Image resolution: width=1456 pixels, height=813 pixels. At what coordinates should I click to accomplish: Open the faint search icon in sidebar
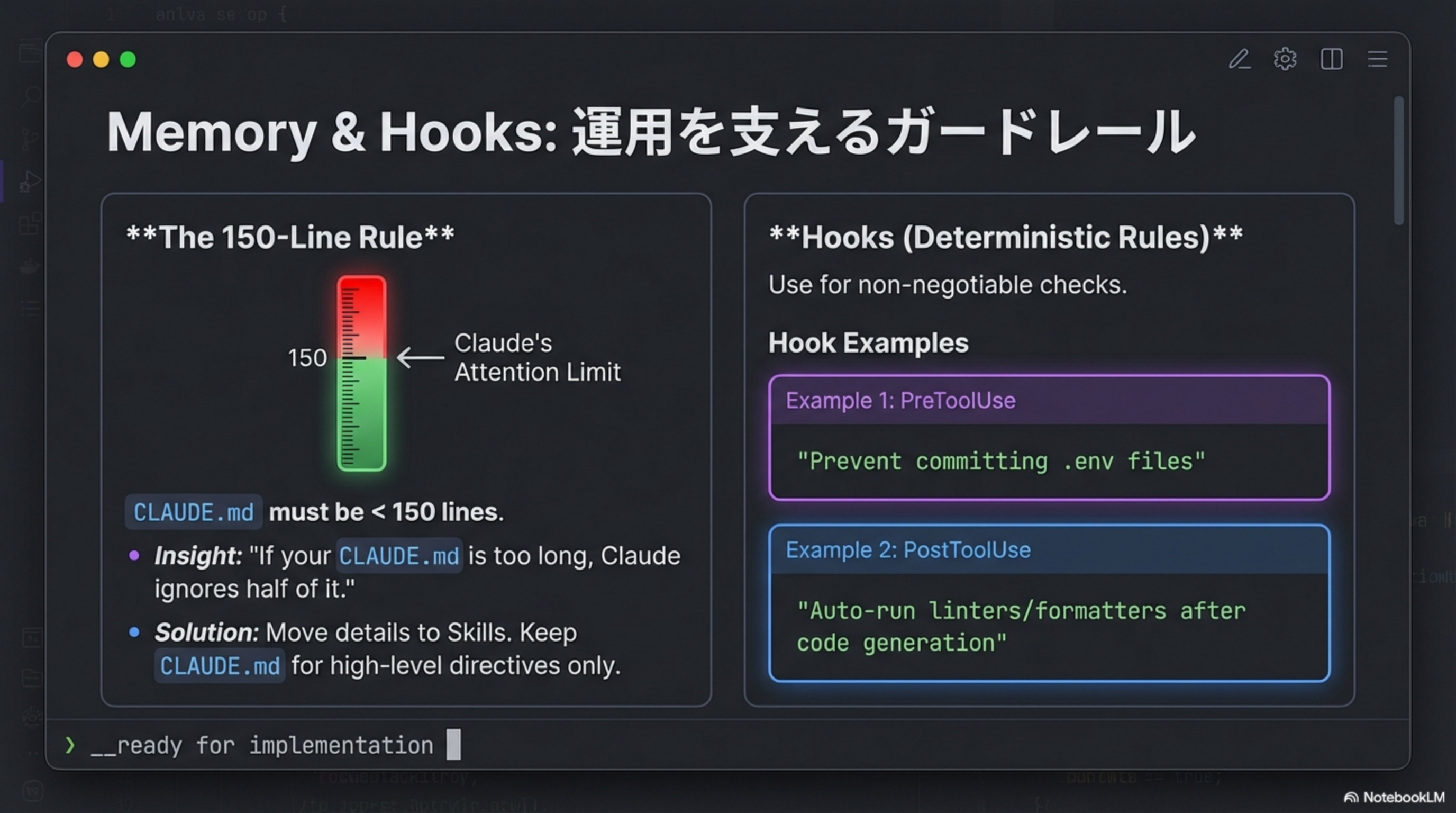pyautogui.click(x=31, y=96)
